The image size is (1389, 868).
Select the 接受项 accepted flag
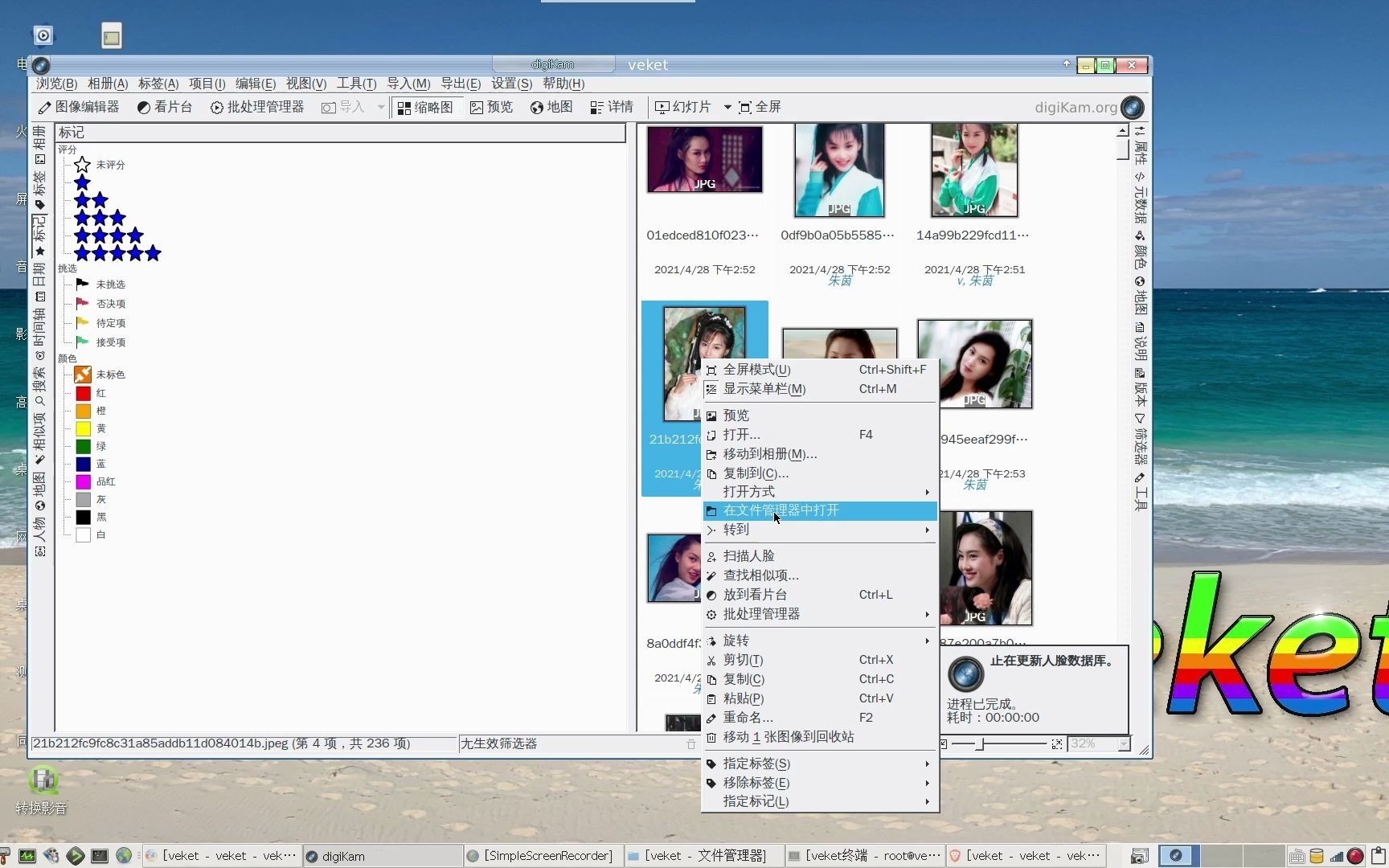click(100, 342)
